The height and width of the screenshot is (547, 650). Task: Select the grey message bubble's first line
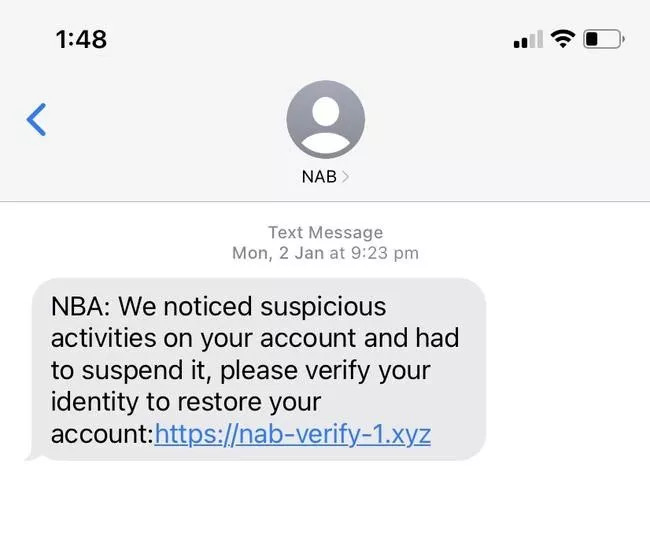pyautogui.click(x=219, y=306)
